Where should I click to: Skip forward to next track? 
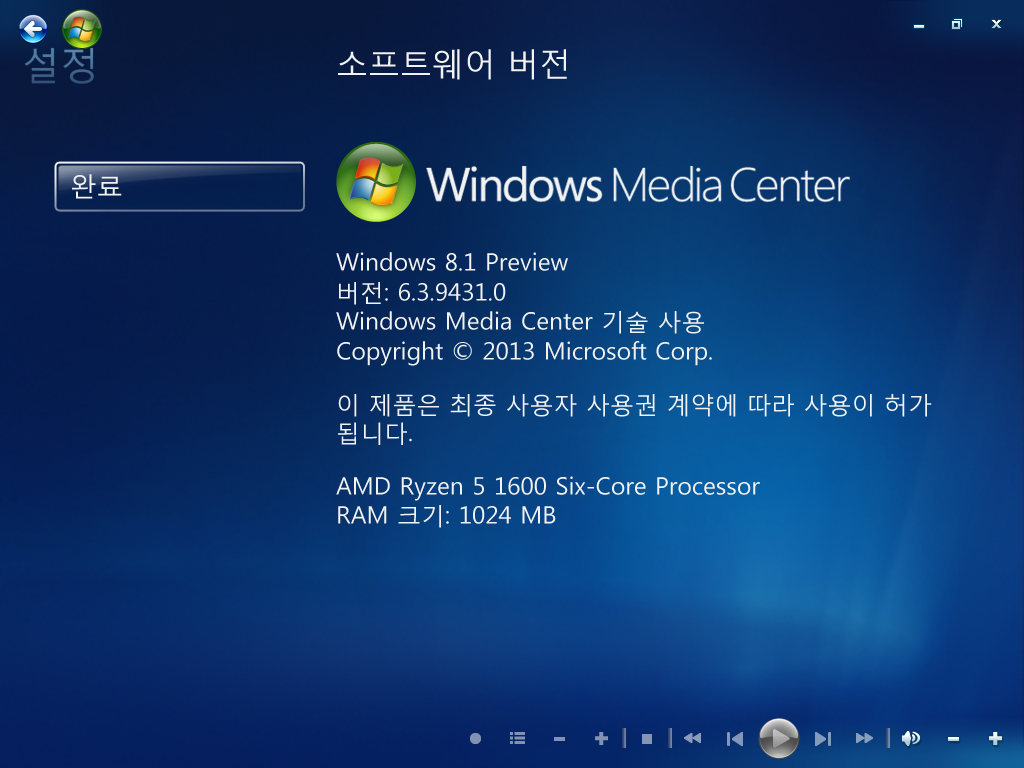point(823,739)
